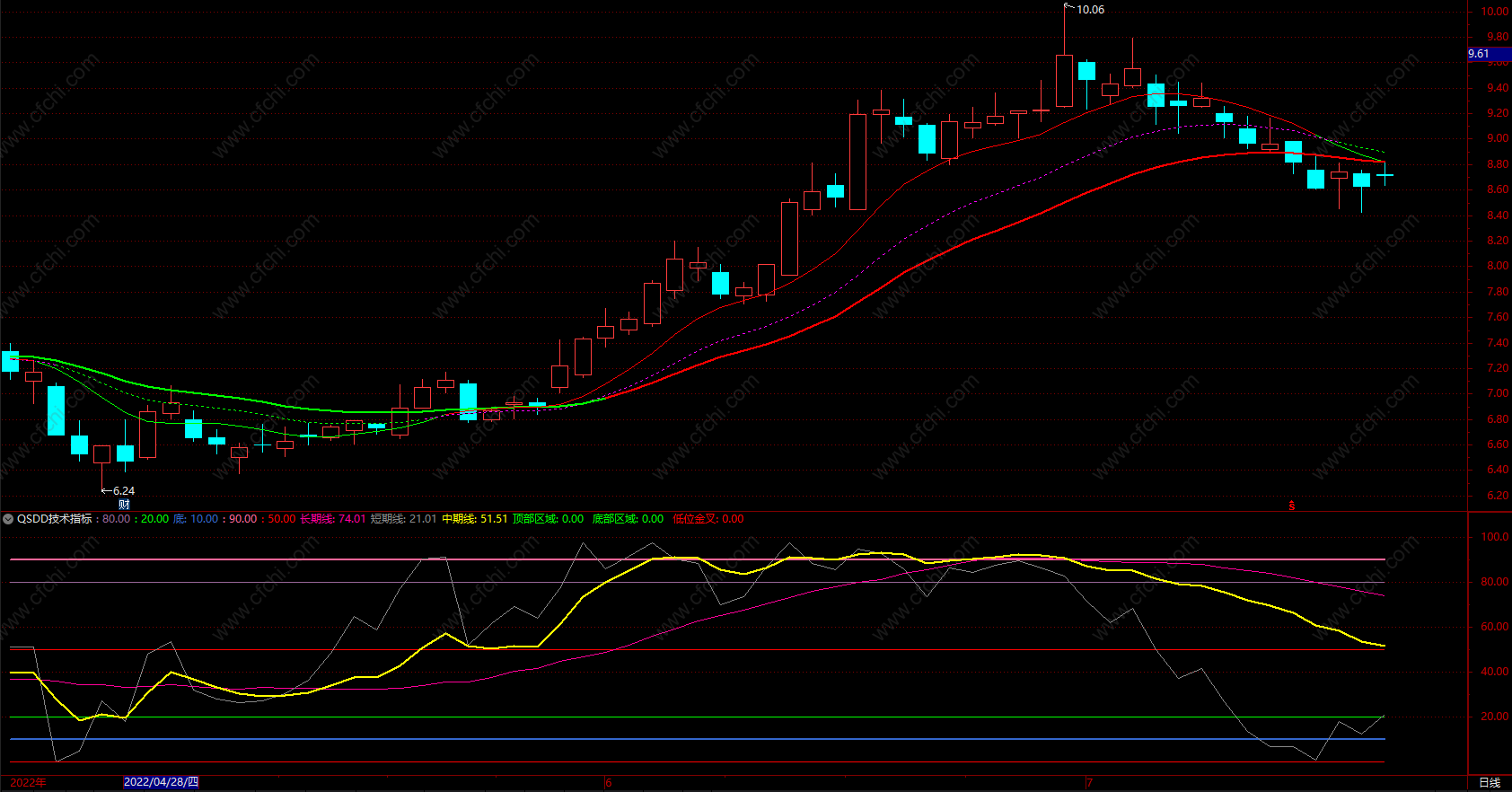Click the month 7 marker on timeline
Image resolution: width=1512 pixels, height=792 pixels.
point(1090,782)
